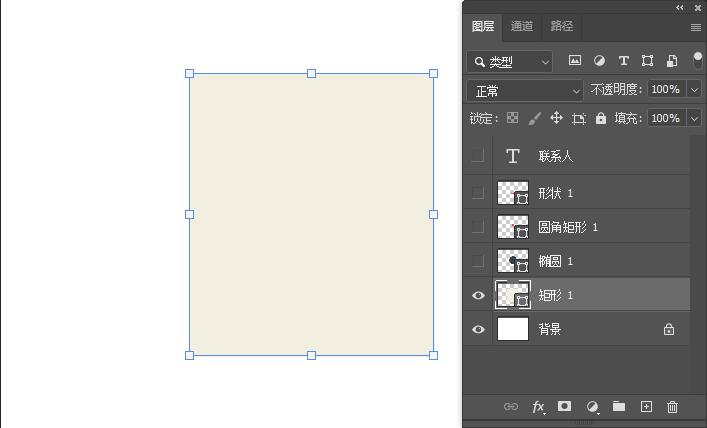Create a new layer
Image resolution: width=707 pixels, height=428 pixels.
646,407
